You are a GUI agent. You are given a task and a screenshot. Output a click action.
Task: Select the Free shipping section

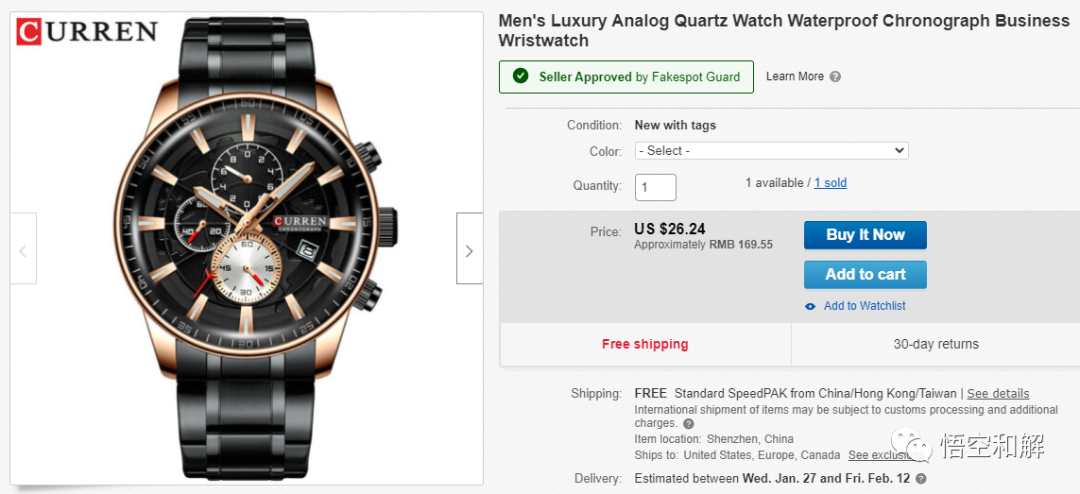[645, 344]
